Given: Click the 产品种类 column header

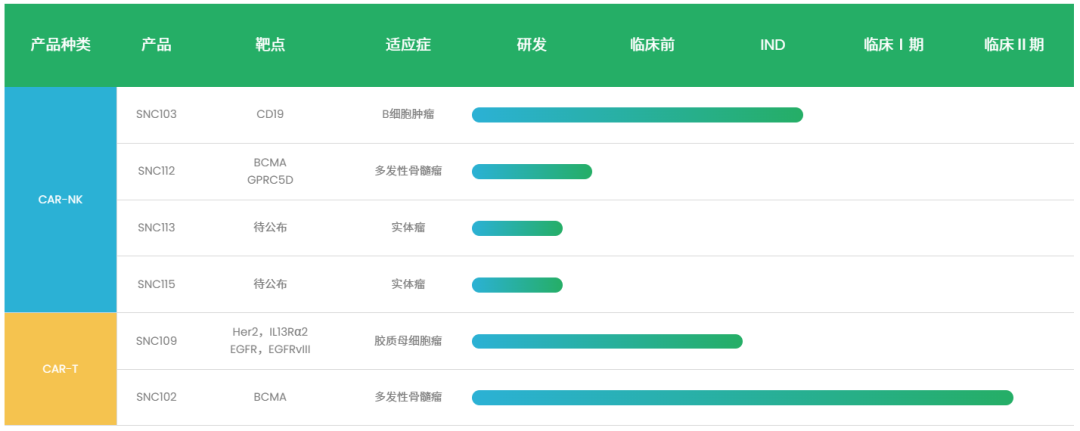Looking at the screenshot, I should (60, 45).
